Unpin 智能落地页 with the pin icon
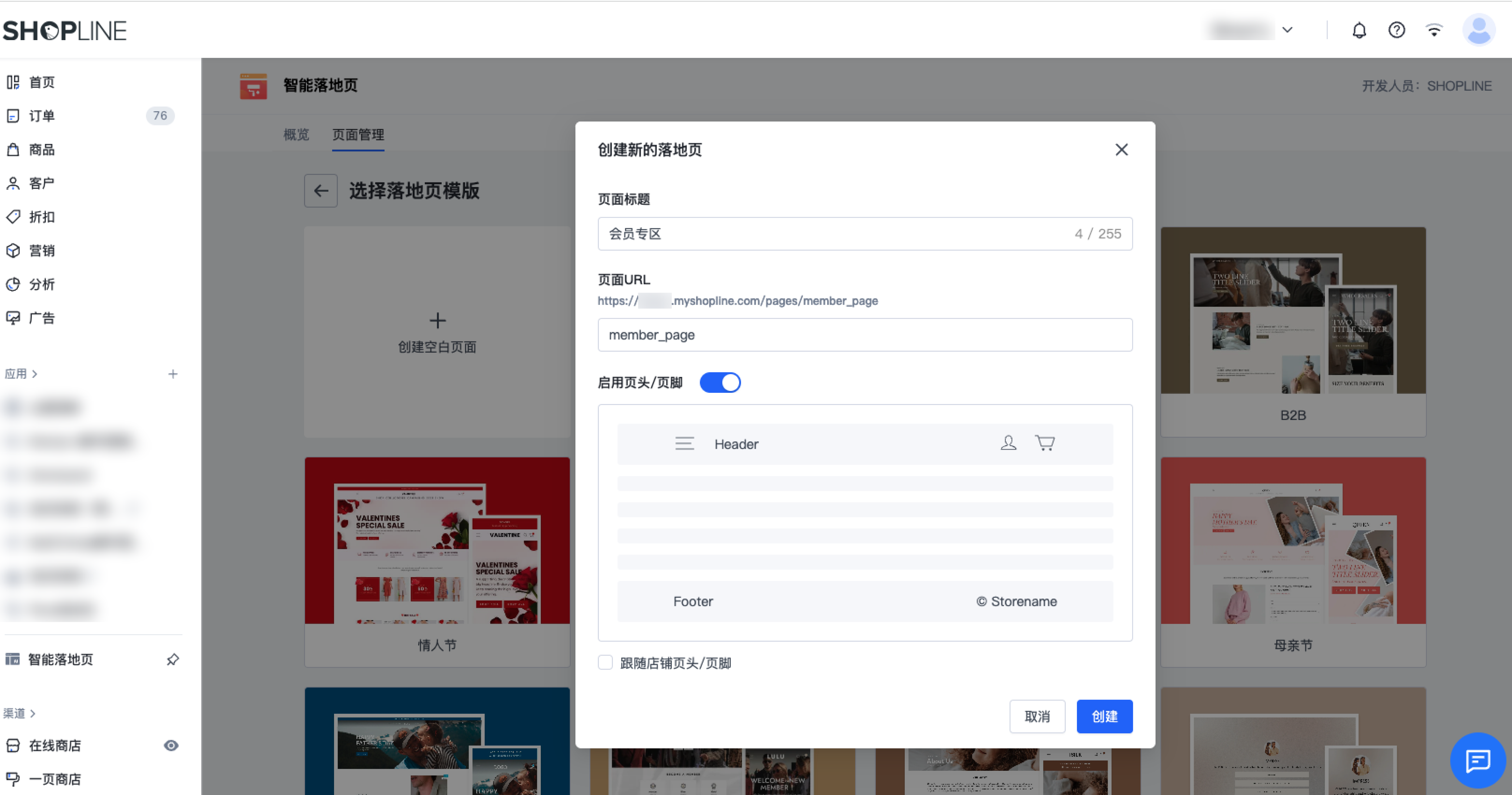Viewport: 1512px width, 795px height. (x=172, y=660)
